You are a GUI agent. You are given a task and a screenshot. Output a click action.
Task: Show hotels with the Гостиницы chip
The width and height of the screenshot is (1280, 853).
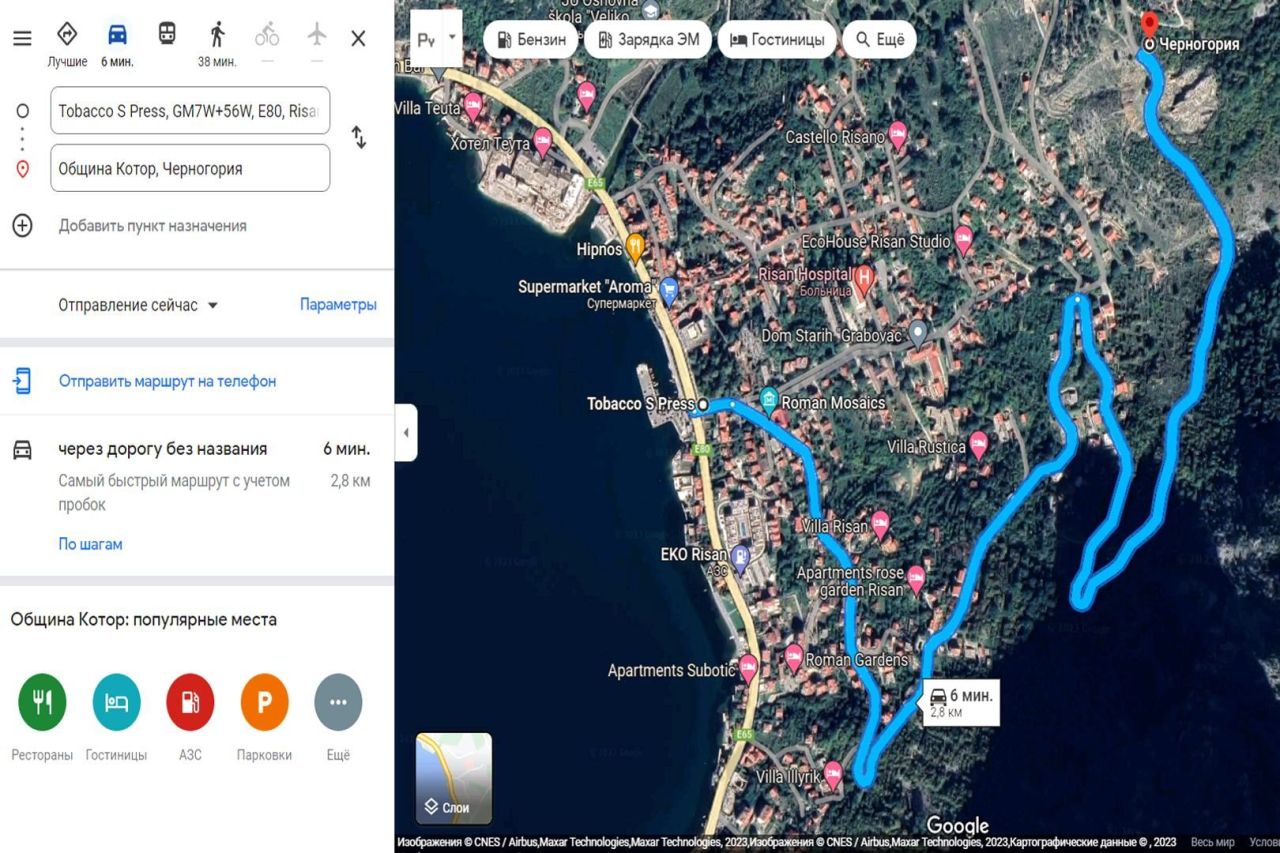tap(775, 39)
